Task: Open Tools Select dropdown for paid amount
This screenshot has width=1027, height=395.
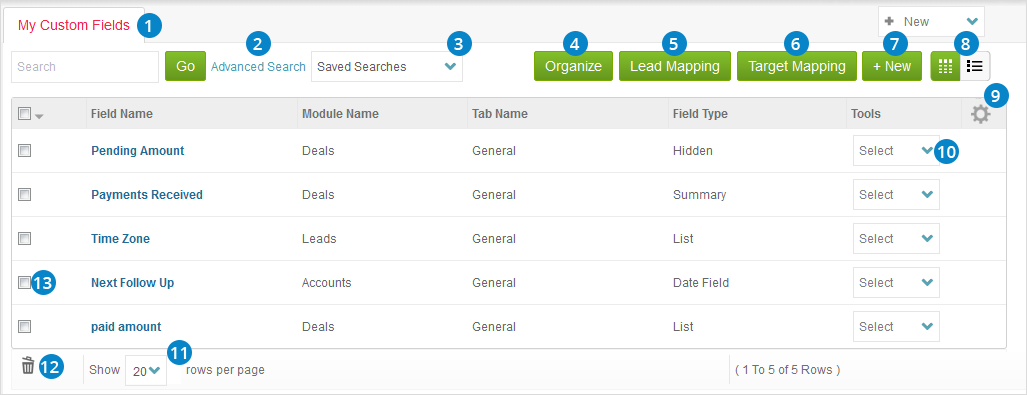Action: [x=896, y=326]
